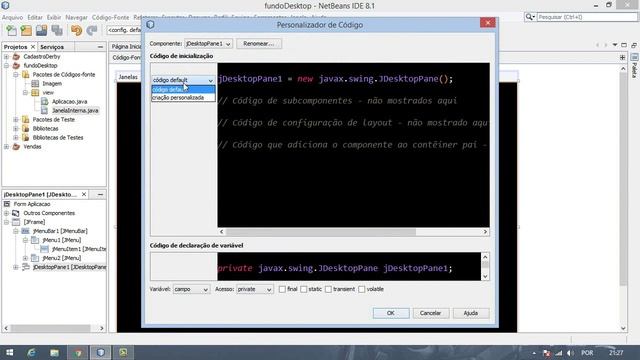Click the New Project toolbar icon
The height and width of the screenshot is (360, 640).
pos(26,31)
